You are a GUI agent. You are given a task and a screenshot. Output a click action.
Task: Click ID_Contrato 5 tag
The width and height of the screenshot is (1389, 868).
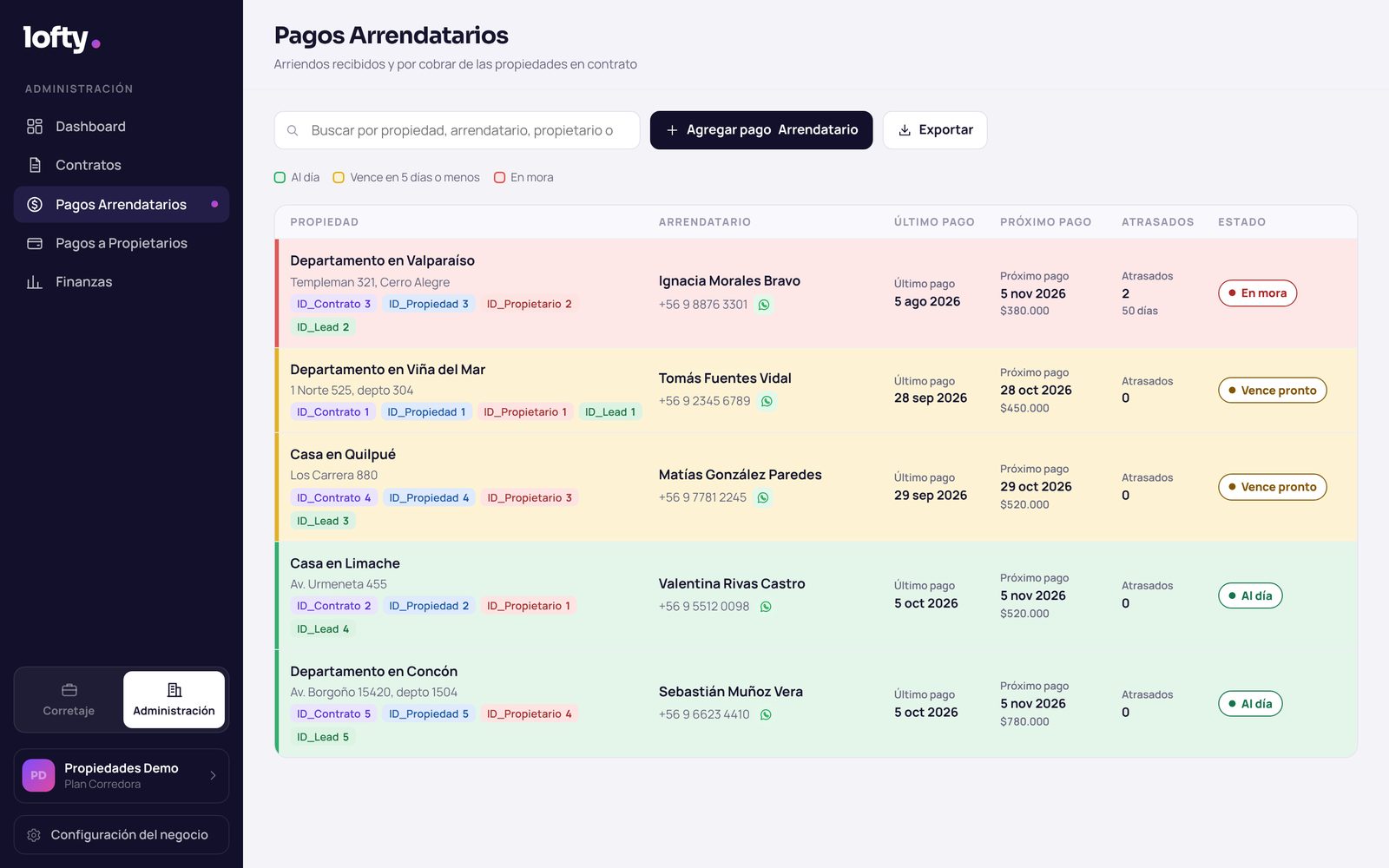[333, 714]
